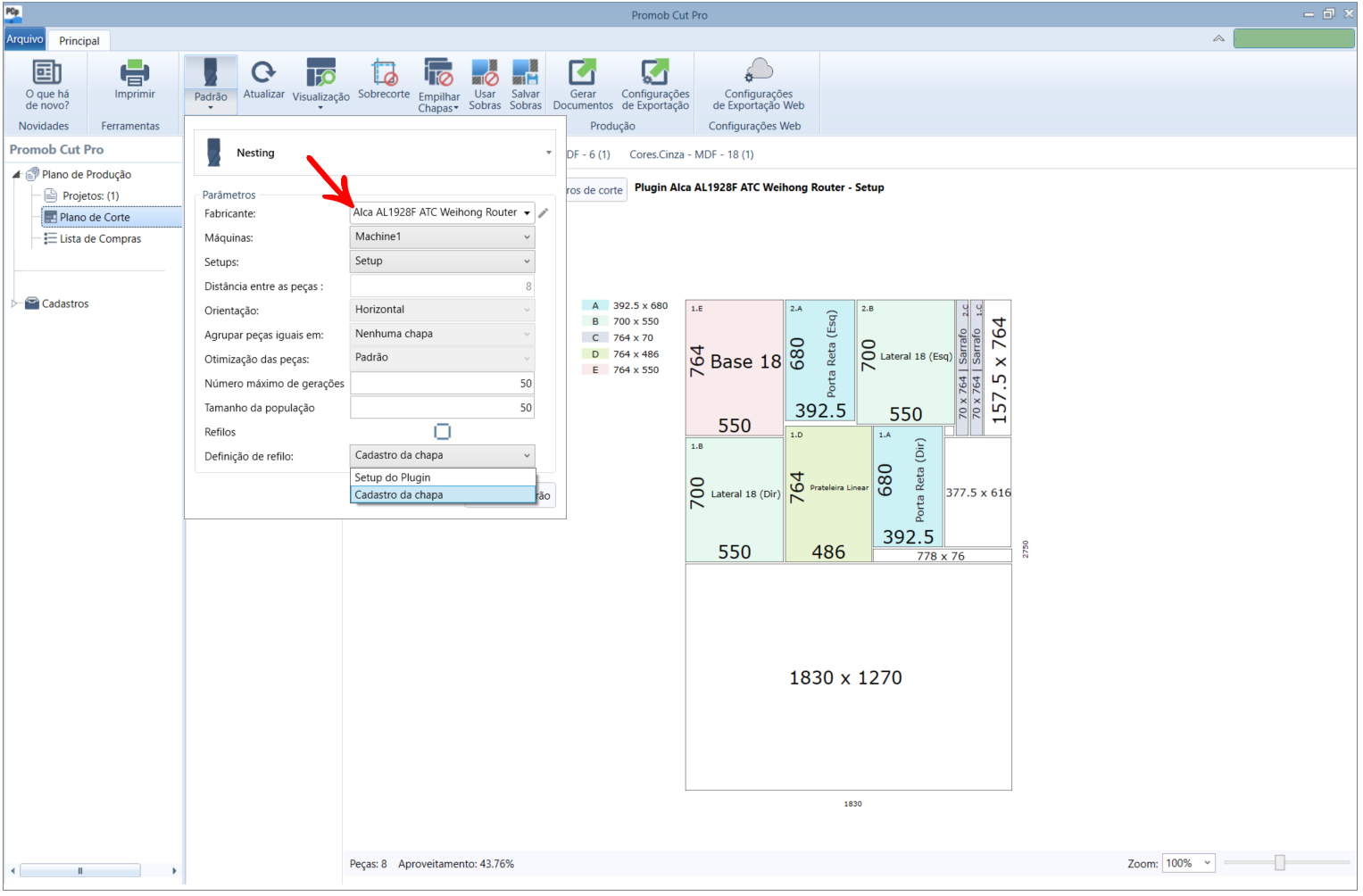Open the Máquinas dropdown
1363x896 pixels.
pos(443,236)
